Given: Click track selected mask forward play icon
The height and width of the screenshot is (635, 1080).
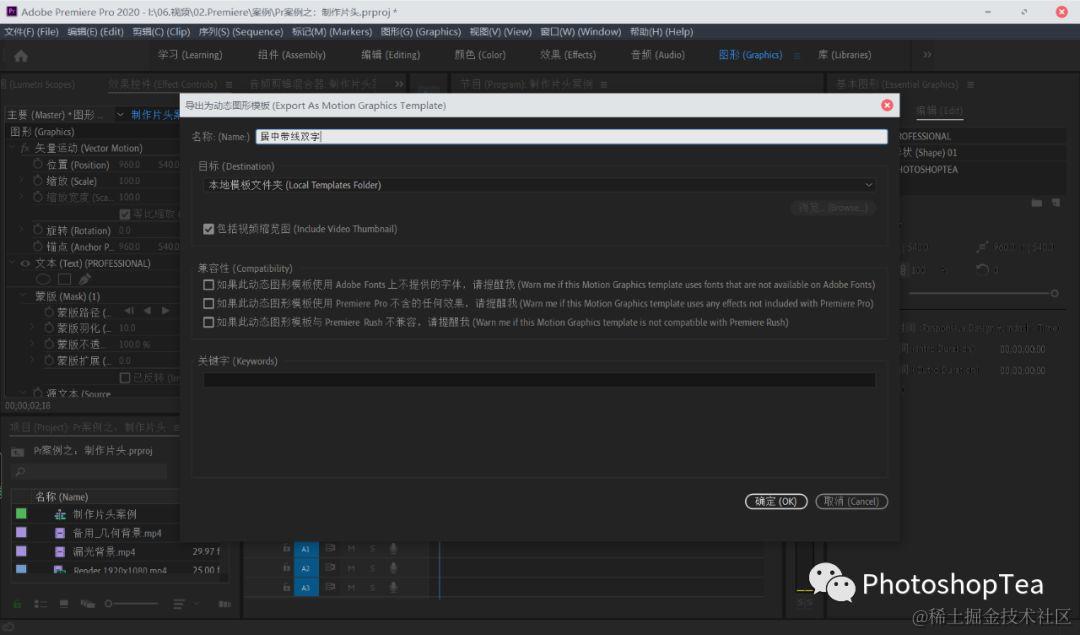Looking at the screenshot, I should [165, 311].
